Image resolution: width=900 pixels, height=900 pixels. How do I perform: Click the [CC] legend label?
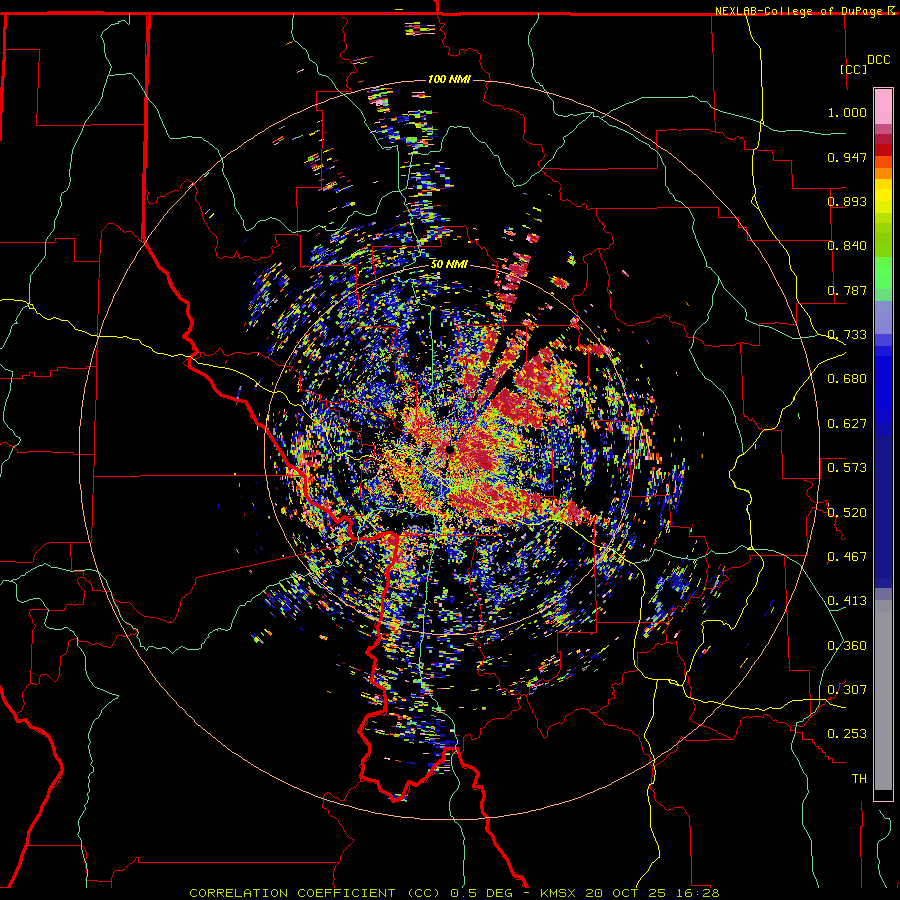(x=853, y=69)
